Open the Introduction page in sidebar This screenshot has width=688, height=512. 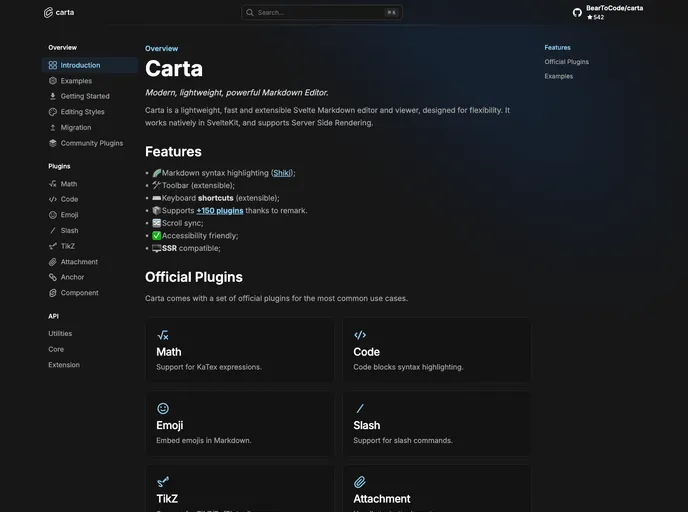[90, 65]
